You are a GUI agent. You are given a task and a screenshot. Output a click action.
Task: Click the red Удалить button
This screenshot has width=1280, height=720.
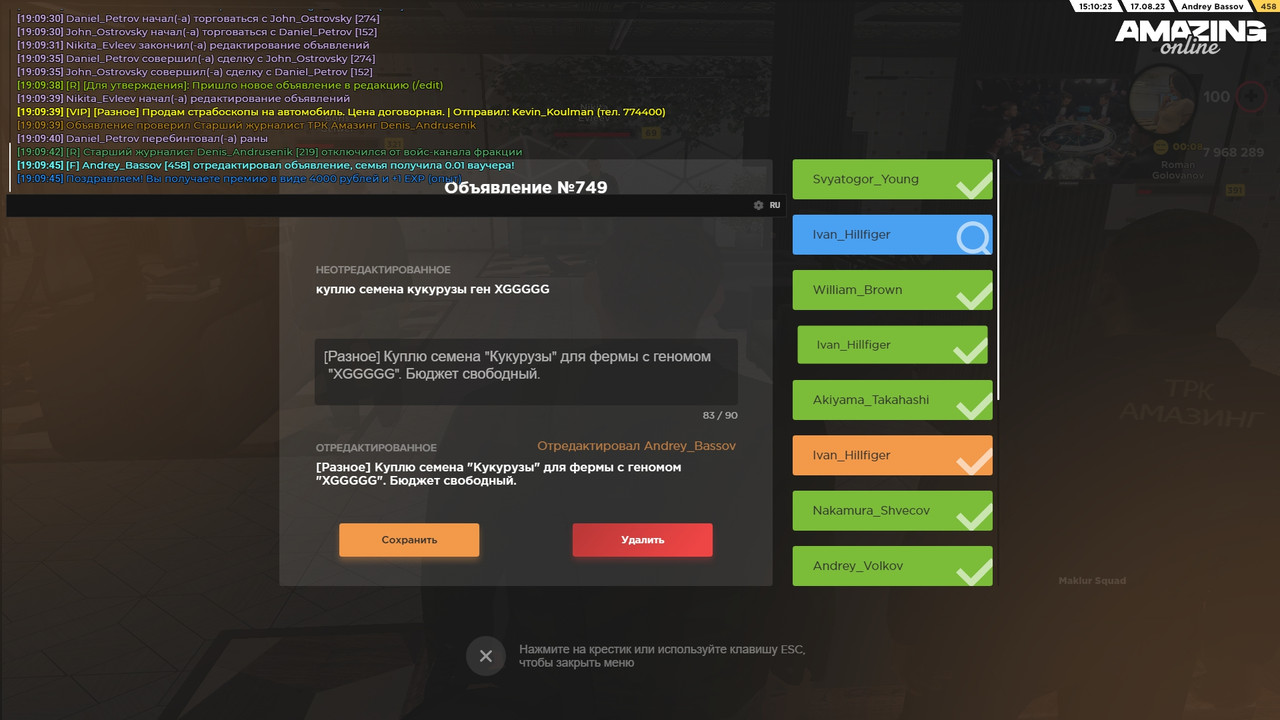coord(642,540)
